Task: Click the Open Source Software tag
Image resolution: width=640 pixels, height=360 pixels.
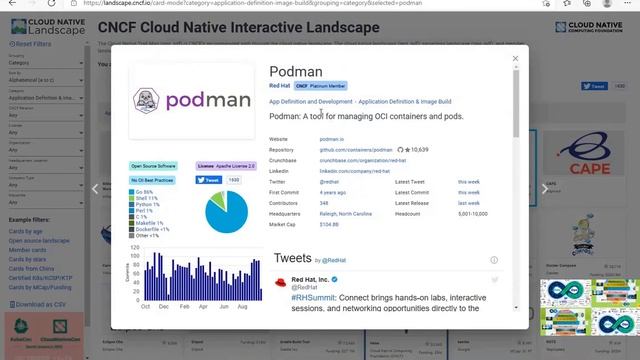Action: coord(153,166)
